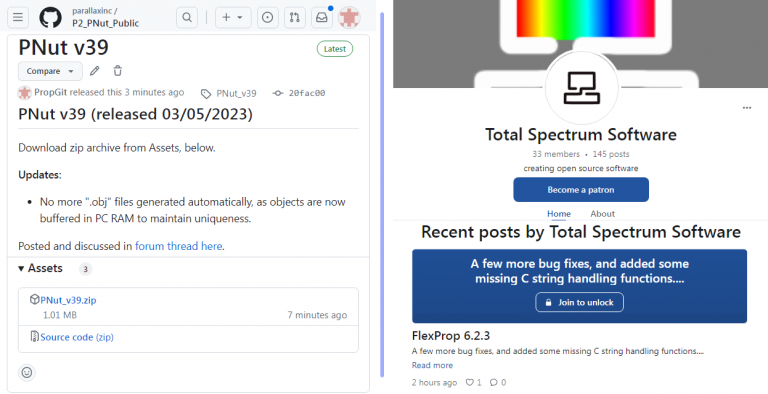Open commit 20fac00 link
Image resolution: width=768 pixels, height=394 pixels.
tap(307, 93)
